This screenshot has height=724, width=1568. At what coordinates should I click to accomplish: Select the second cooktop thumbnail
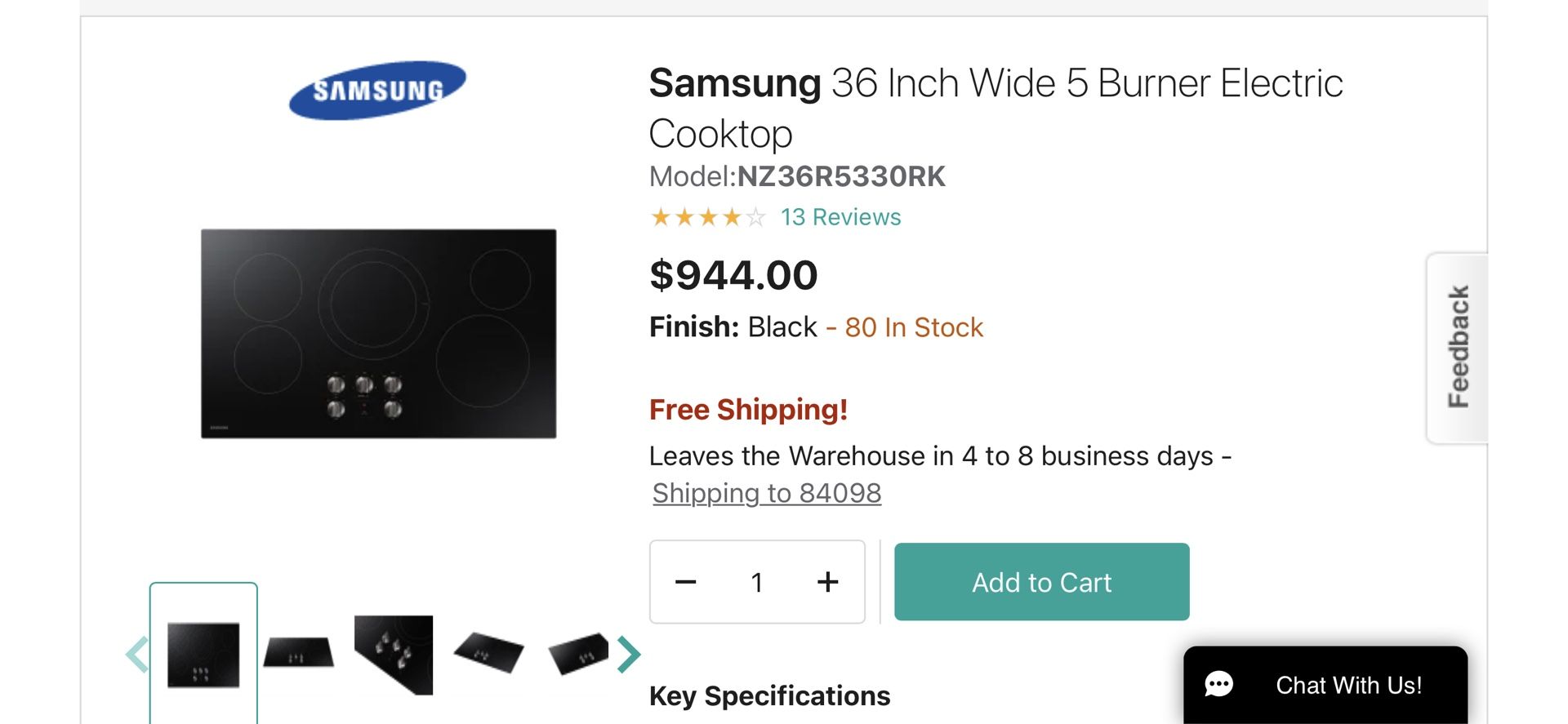coord(299,653)
